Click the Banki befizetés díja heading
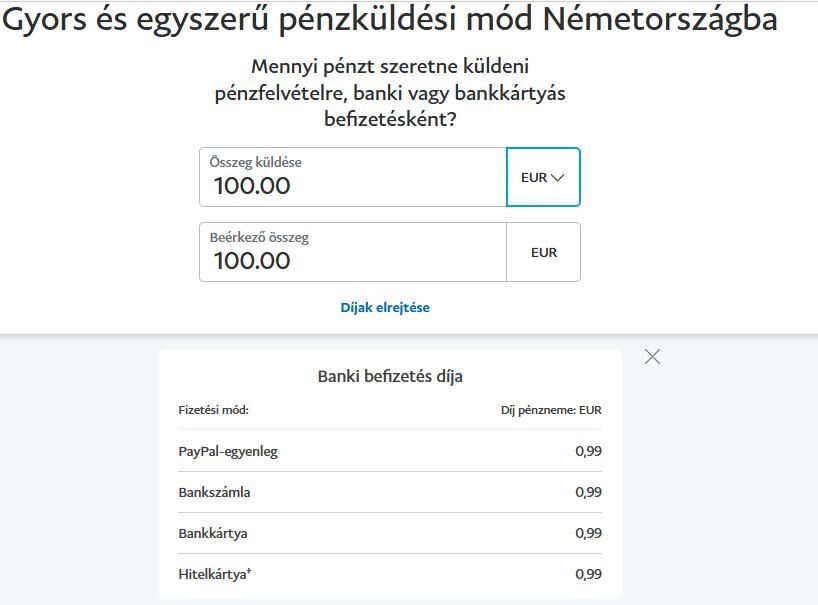The height and width of the screenshot is (605, 818). point(390,377)
